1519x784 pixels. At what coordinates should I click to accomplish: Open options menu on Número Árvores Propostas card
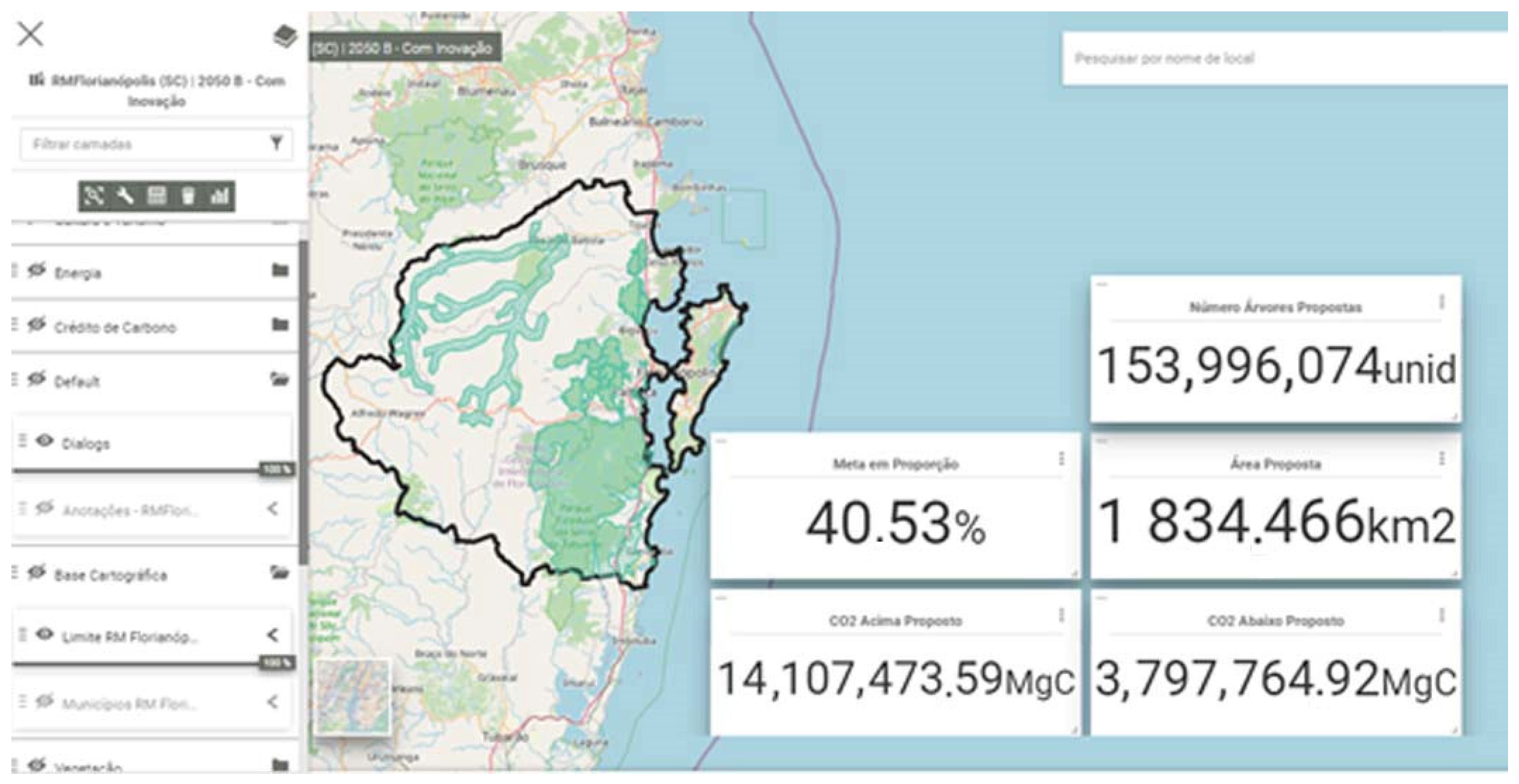point(1441,302)
